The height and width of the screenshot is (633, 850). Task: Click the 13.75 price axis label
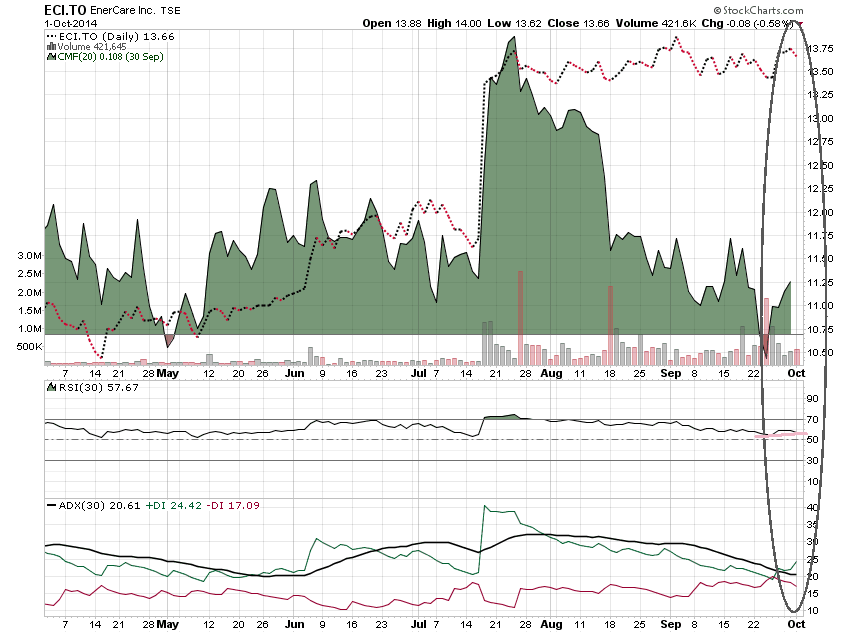820,49
